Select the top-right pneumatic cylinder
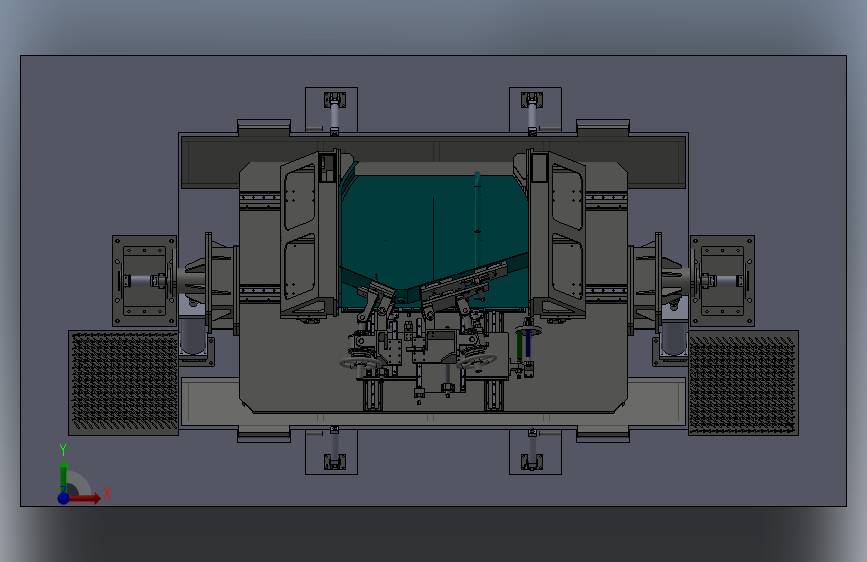867x562 pixels. pyautogui.click(x=532, y=114)
